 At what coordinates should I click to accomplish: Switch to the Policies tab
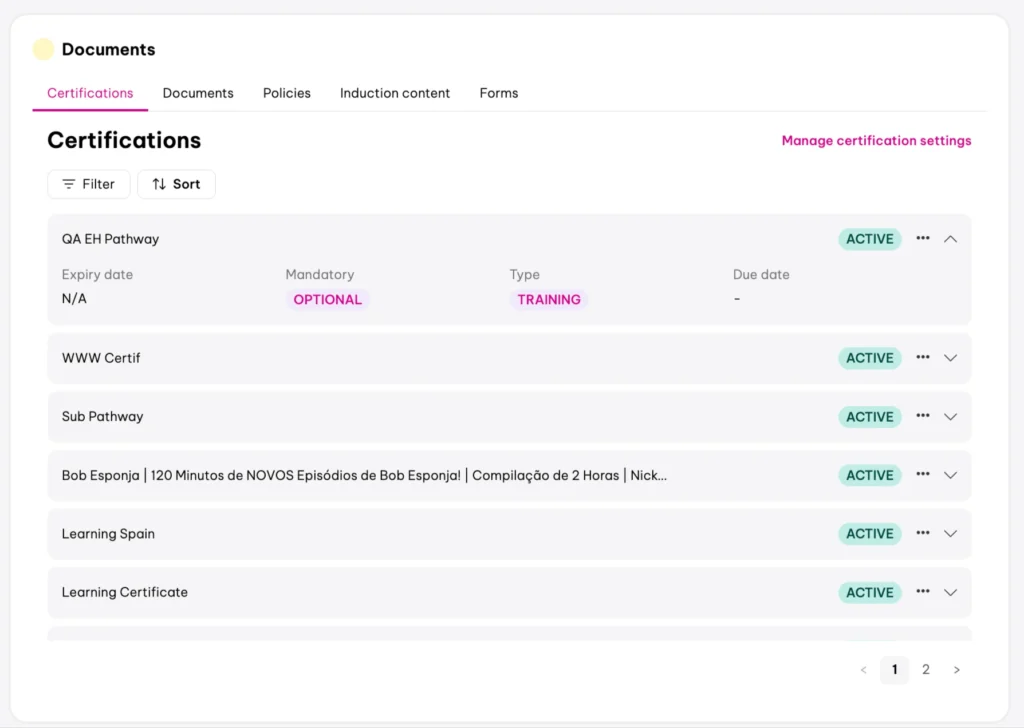(287, 93)
